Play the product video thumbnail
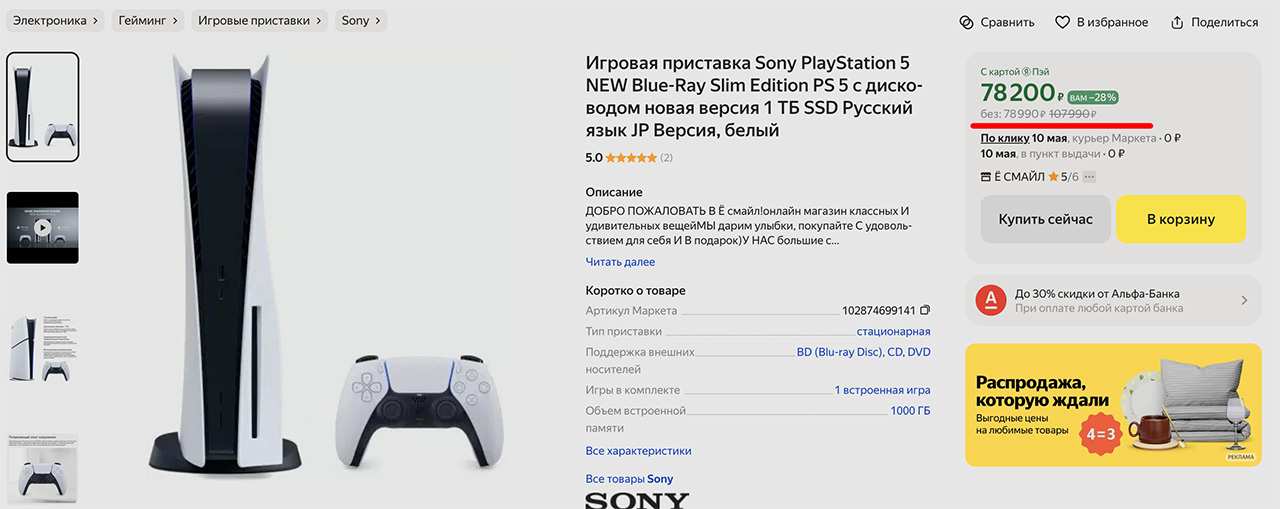 coord(42,227)
